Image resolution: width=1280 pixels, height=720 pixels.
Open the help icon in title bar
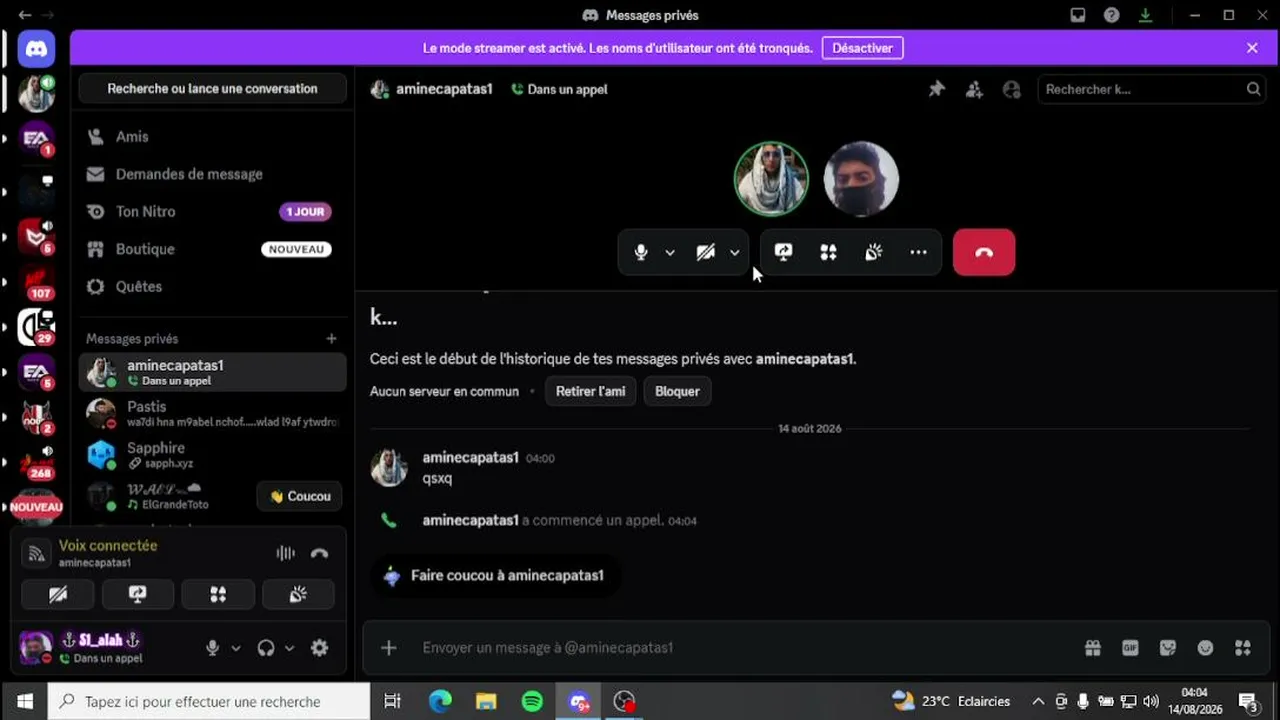tap(1111, 15)
